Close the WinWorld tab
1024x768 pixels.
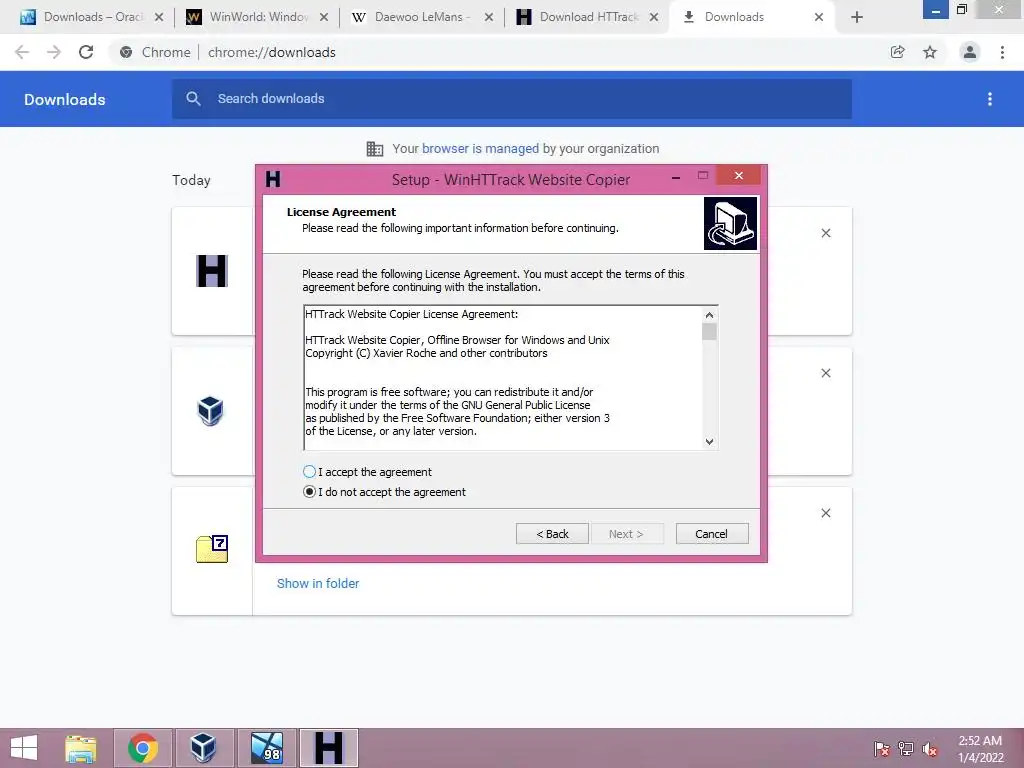tap(324, 18)
